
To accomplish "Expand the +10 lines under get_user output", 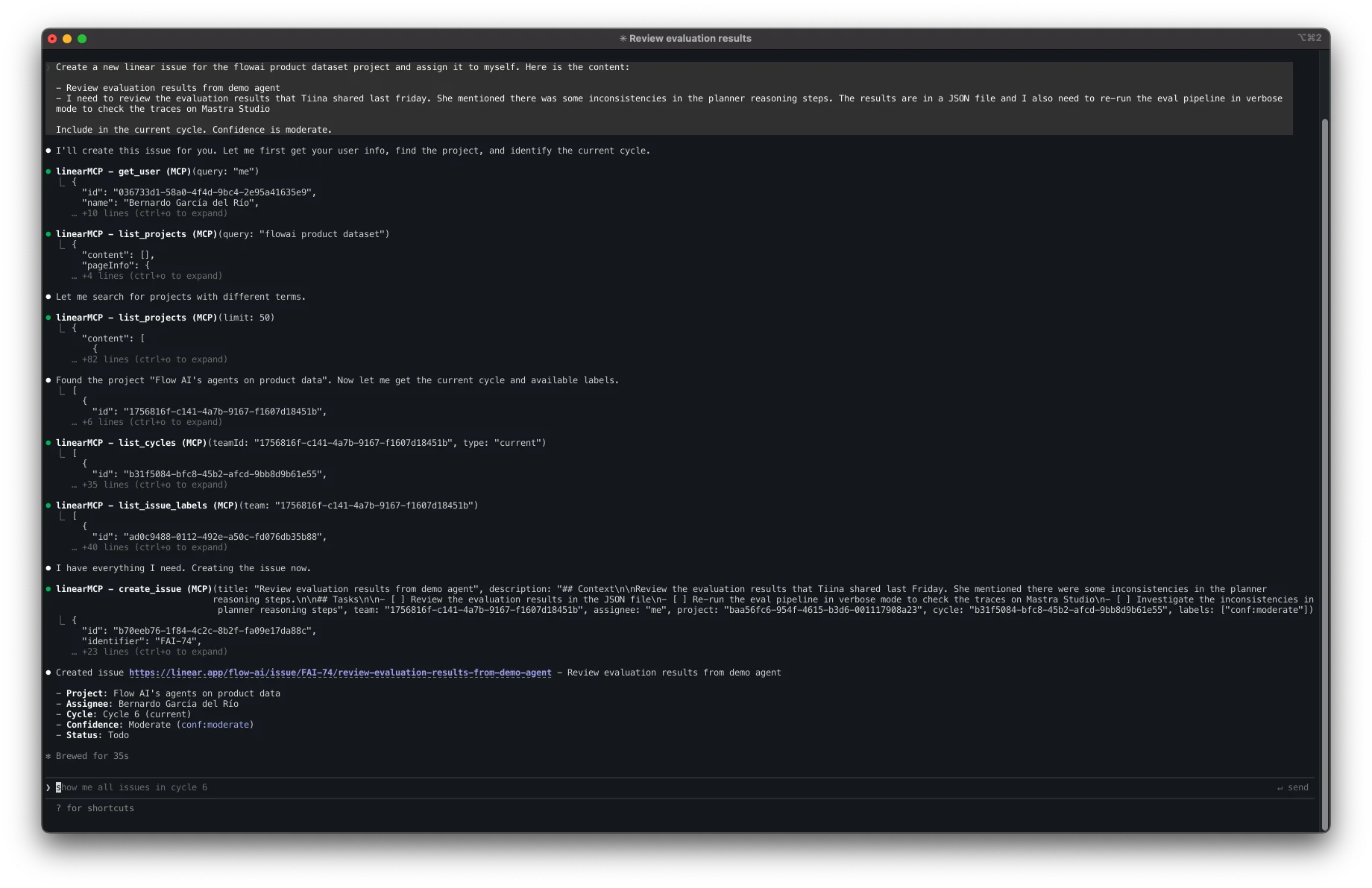I will [154, 213].
